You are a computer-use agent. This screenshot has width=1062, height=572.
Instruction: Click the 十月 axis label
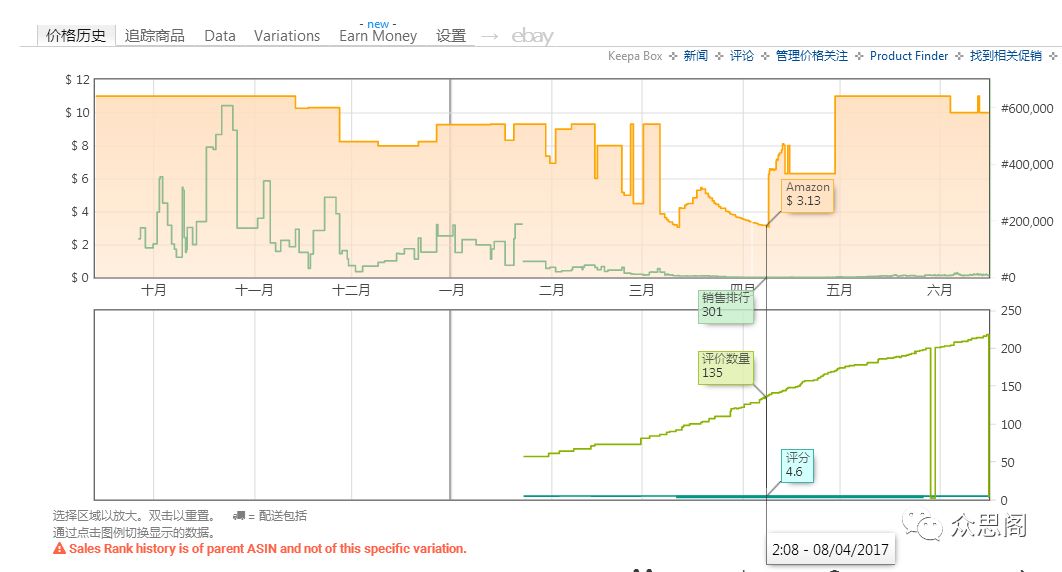154,290
